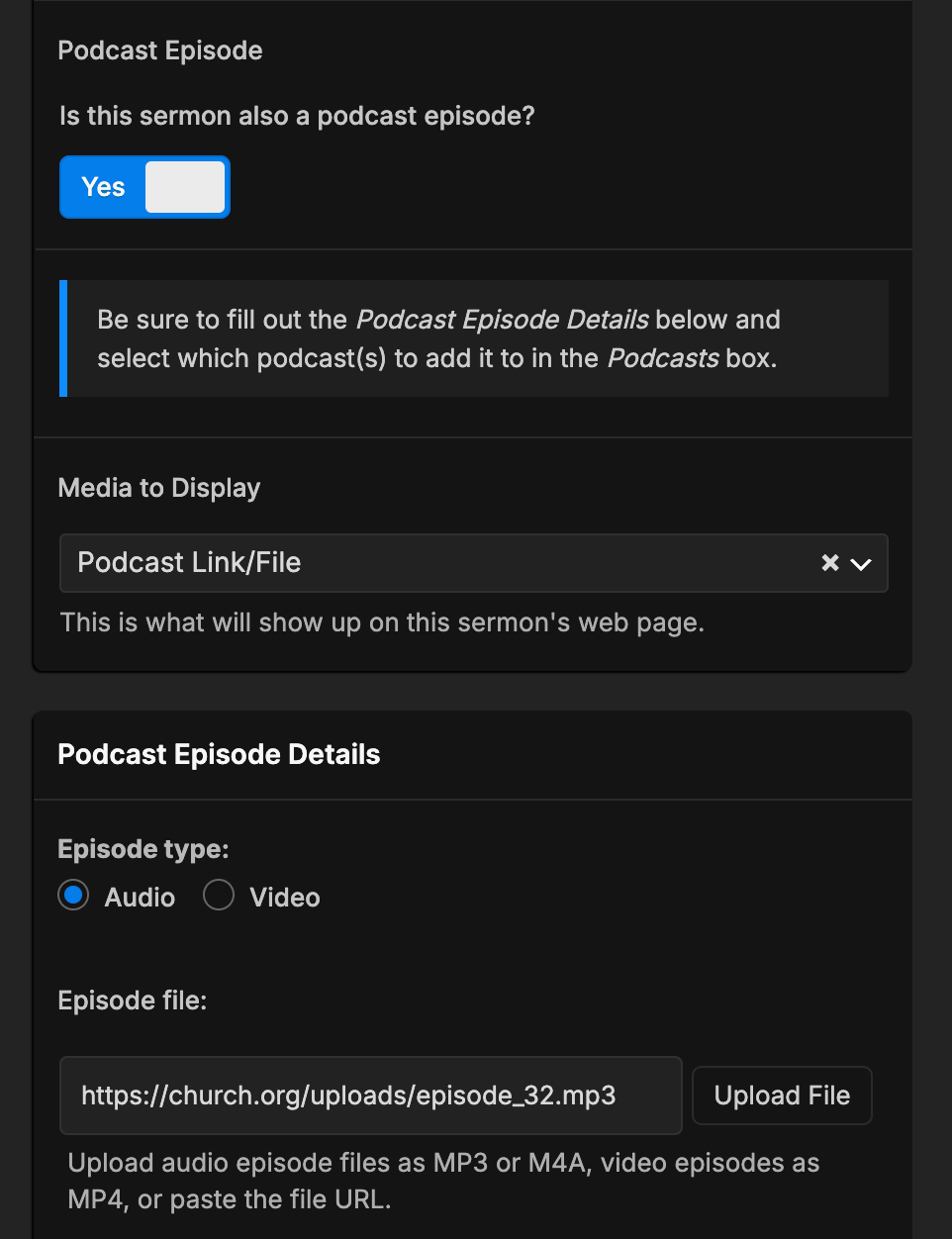Screen dimensions: 952x1239
Task: Click the Audio label text
Action: tap(140, 898)
